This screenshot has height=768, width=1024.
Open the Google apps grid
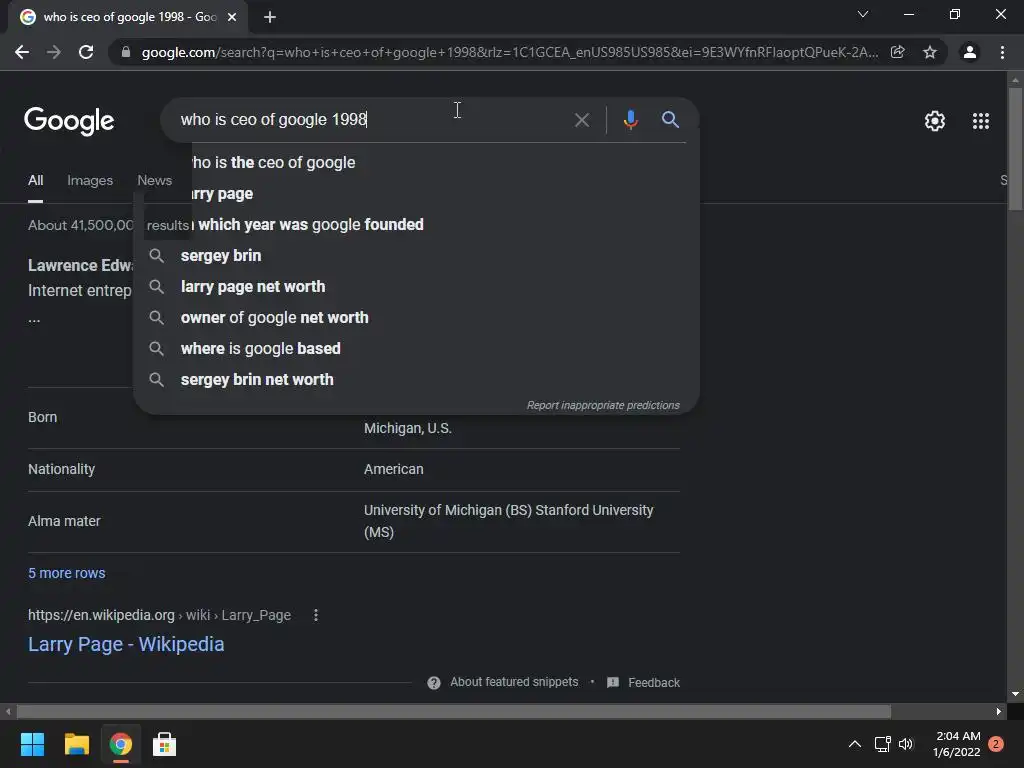point(981,121)
